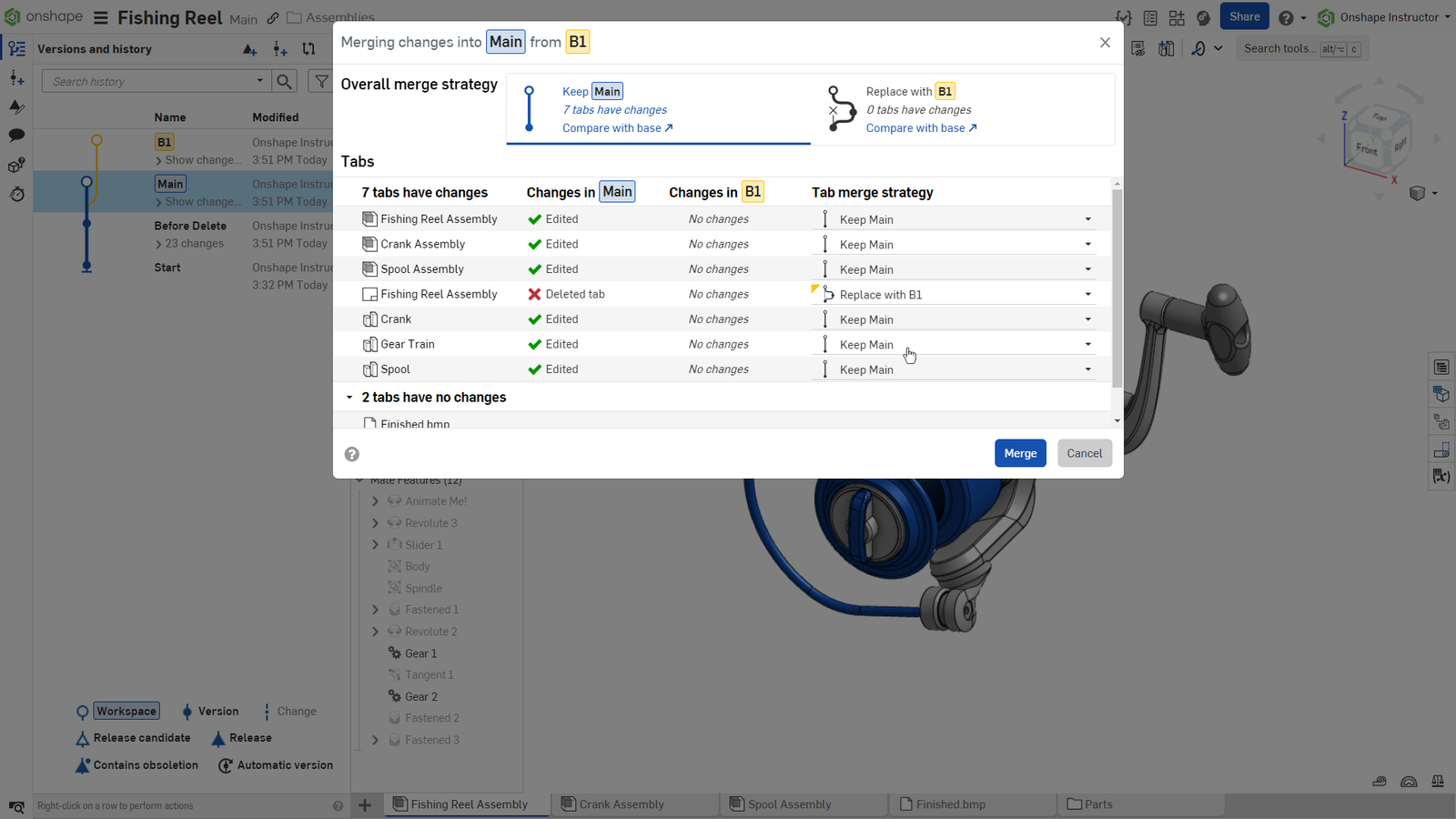Click the search history magnifier icon
The width and height of the screenshot is (1456, 819).
point(285,82)
